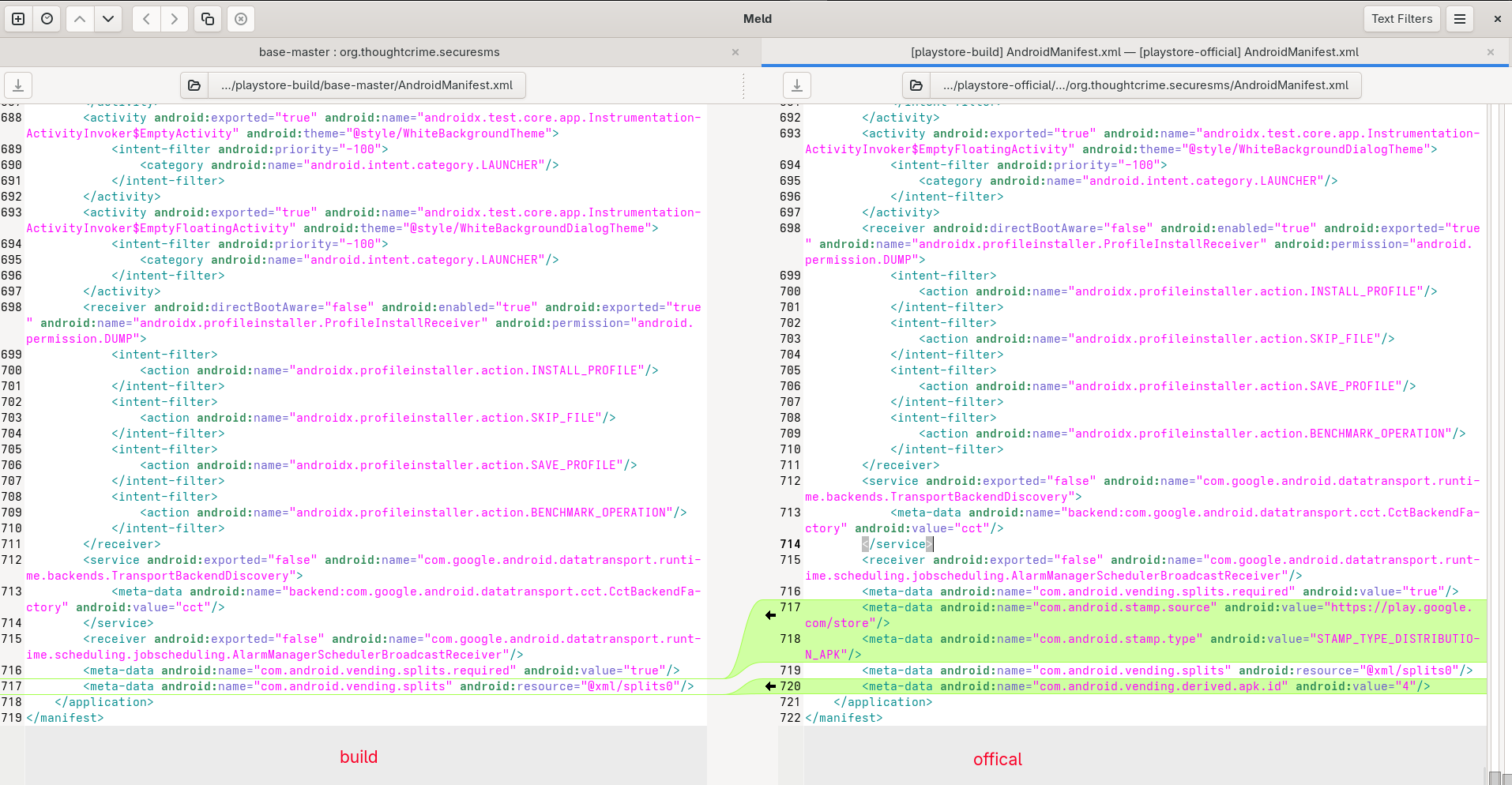
Task: Open the Text Filters dropdown
Action: [1401, 19]
